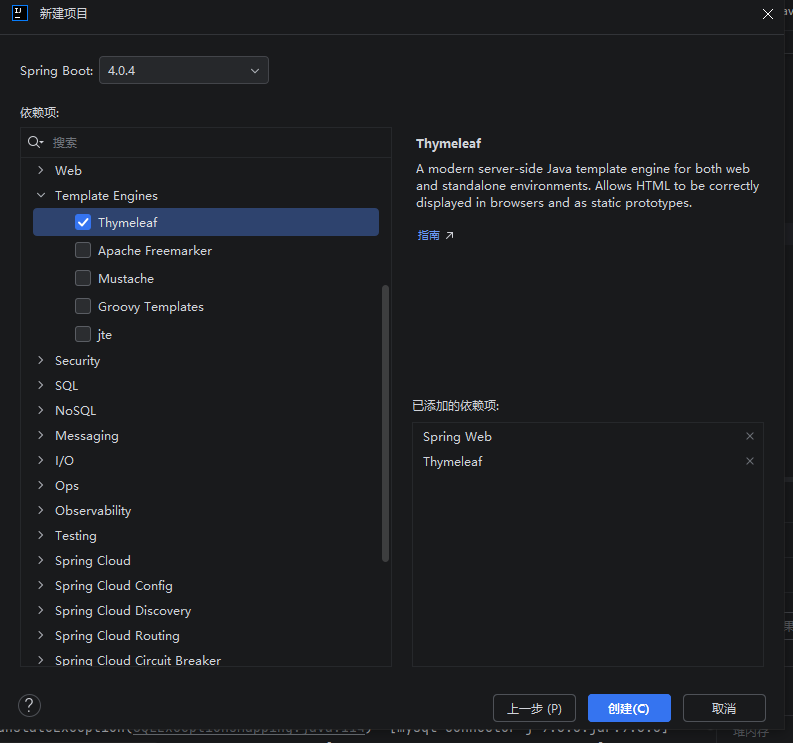Expand the Spring Cloud Discovery category
This screenshot has height=743, width=793.
pos(40,610)
